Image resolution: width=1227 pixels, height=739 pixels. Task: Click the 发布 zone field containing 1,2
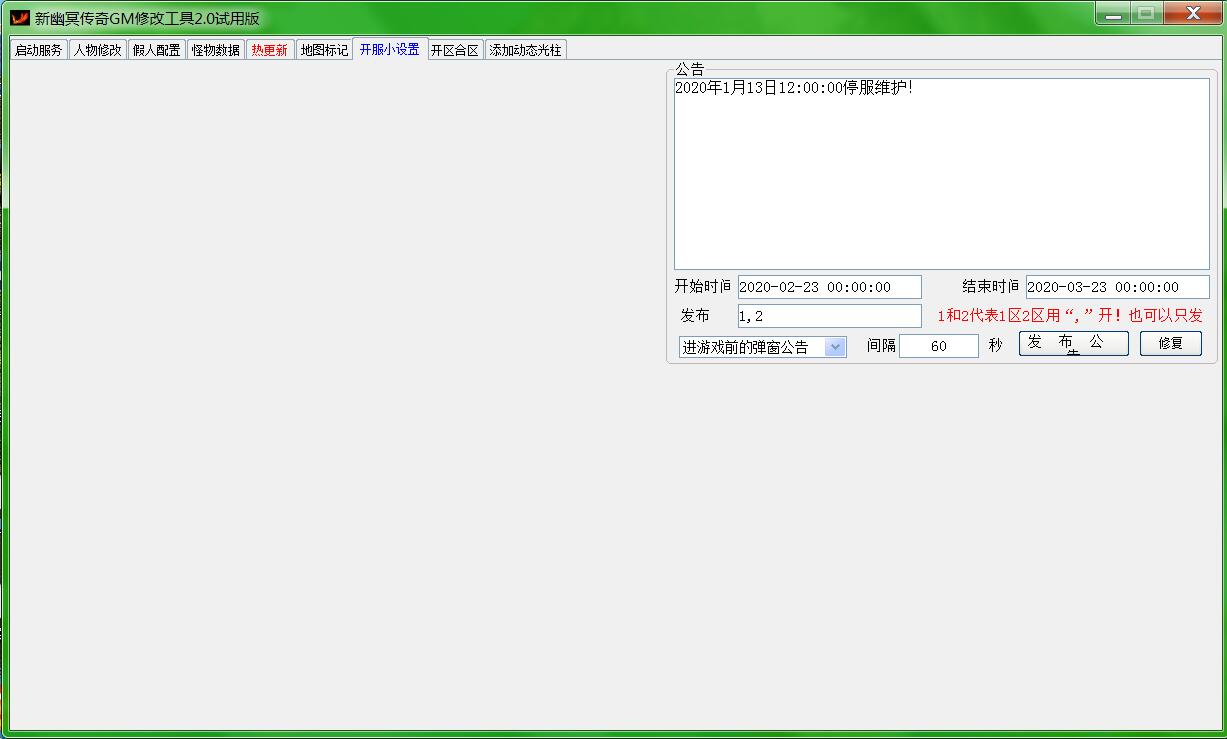coord(829,316)
